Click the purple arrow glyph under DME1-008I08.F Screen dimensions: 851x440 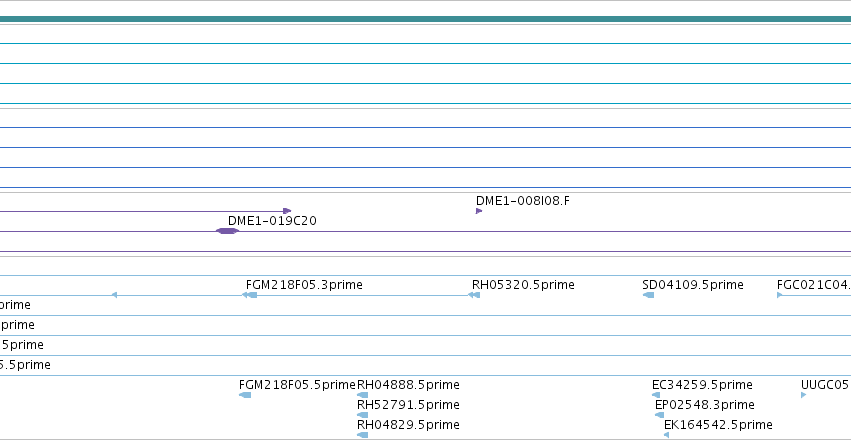coord(479,211)
